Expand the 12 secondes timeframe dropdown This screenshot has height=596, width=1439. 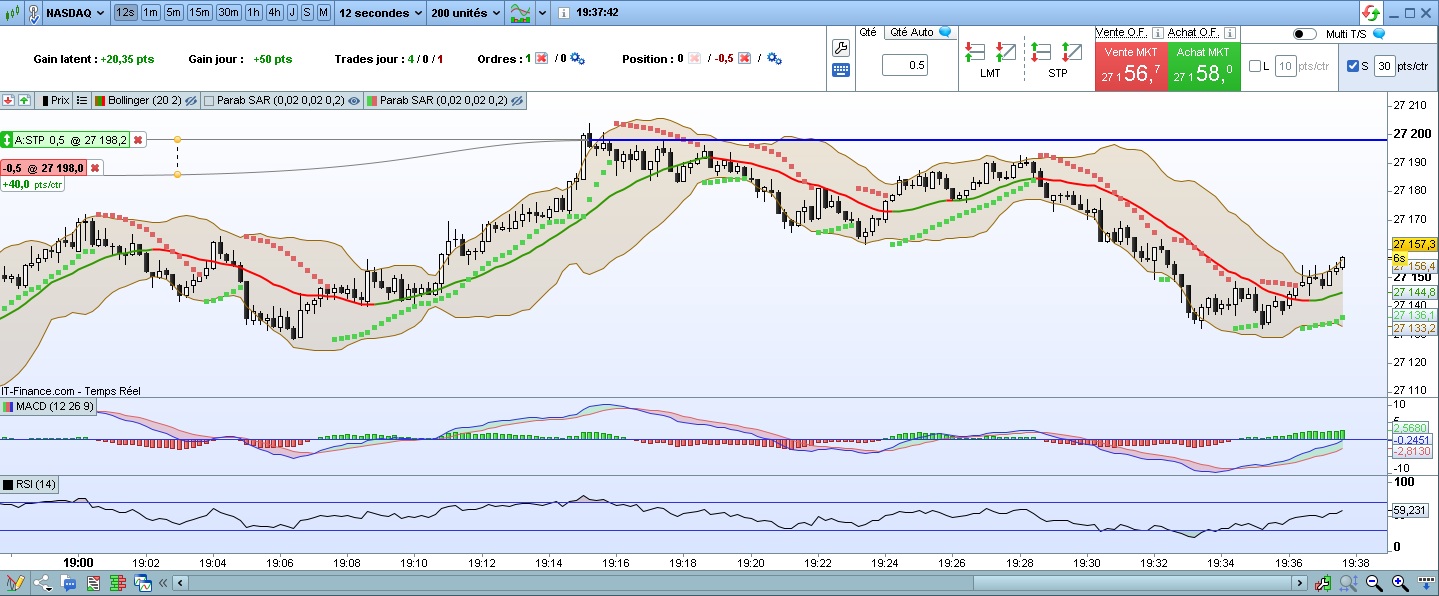pos(380,13)
